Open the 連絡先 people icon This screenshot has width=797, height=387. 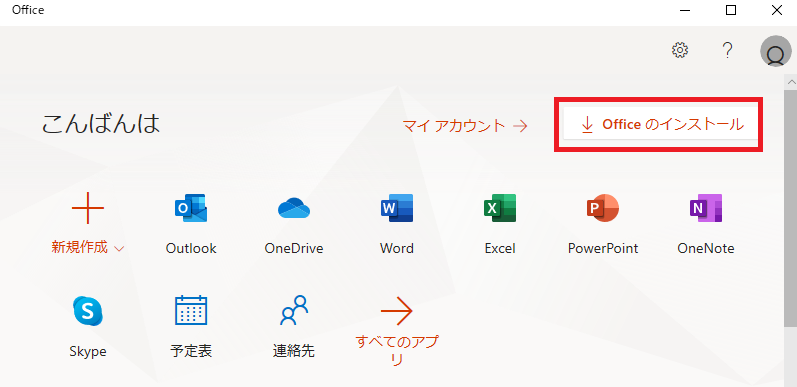tap(294, 310)
